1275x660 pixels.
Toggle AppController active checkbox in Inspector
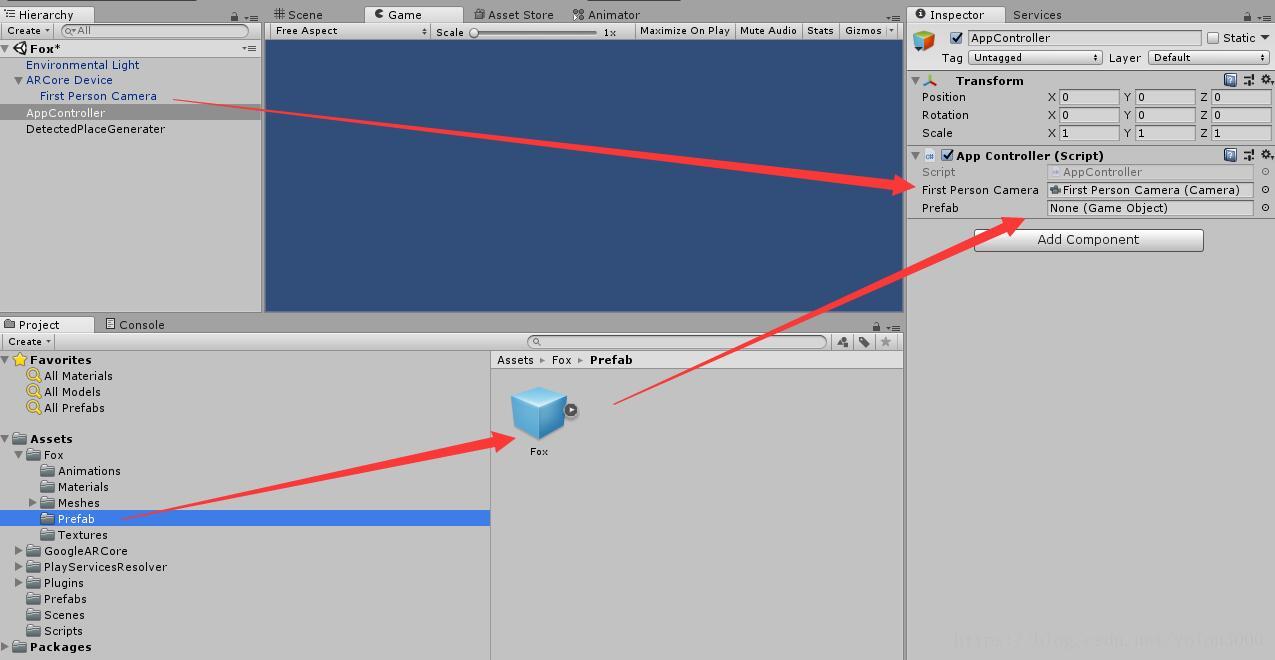(956, 38)
